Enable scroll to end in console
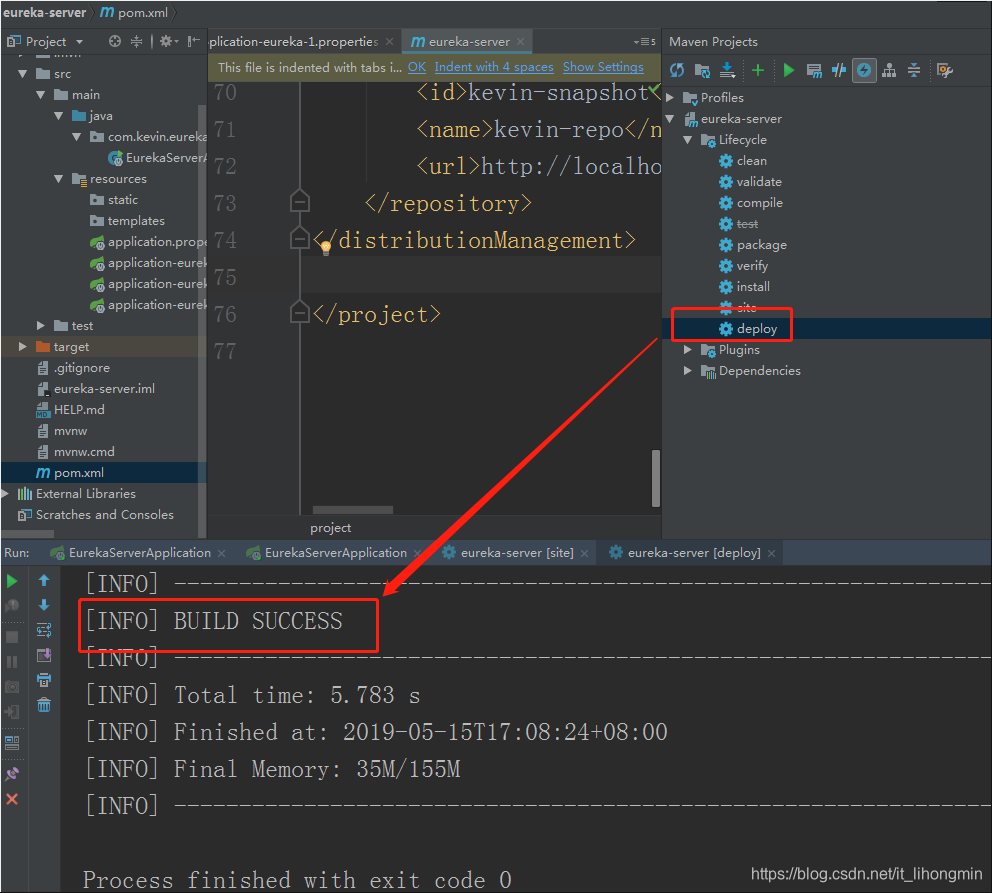Viewport: 992px width, 893px height. (44, 655)
